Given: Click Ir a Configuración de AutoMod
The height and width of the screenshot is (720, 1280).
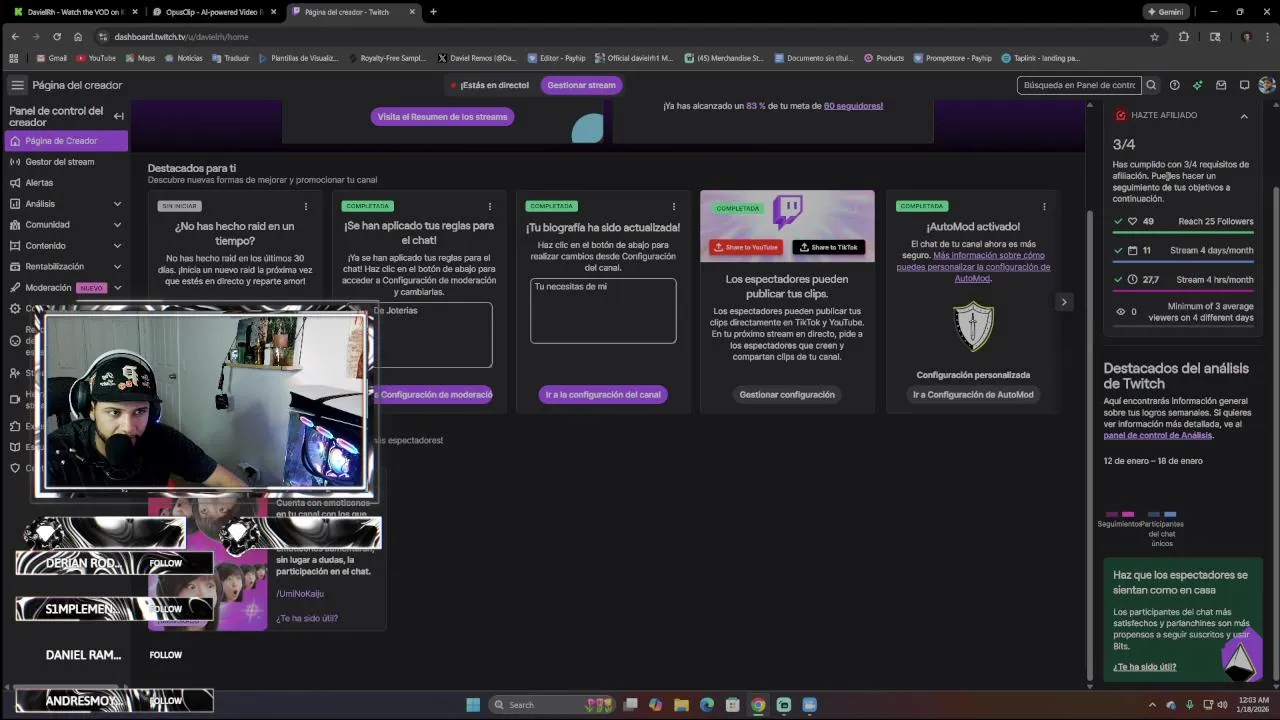Looking at the screenshot, I should pos(973,395).
